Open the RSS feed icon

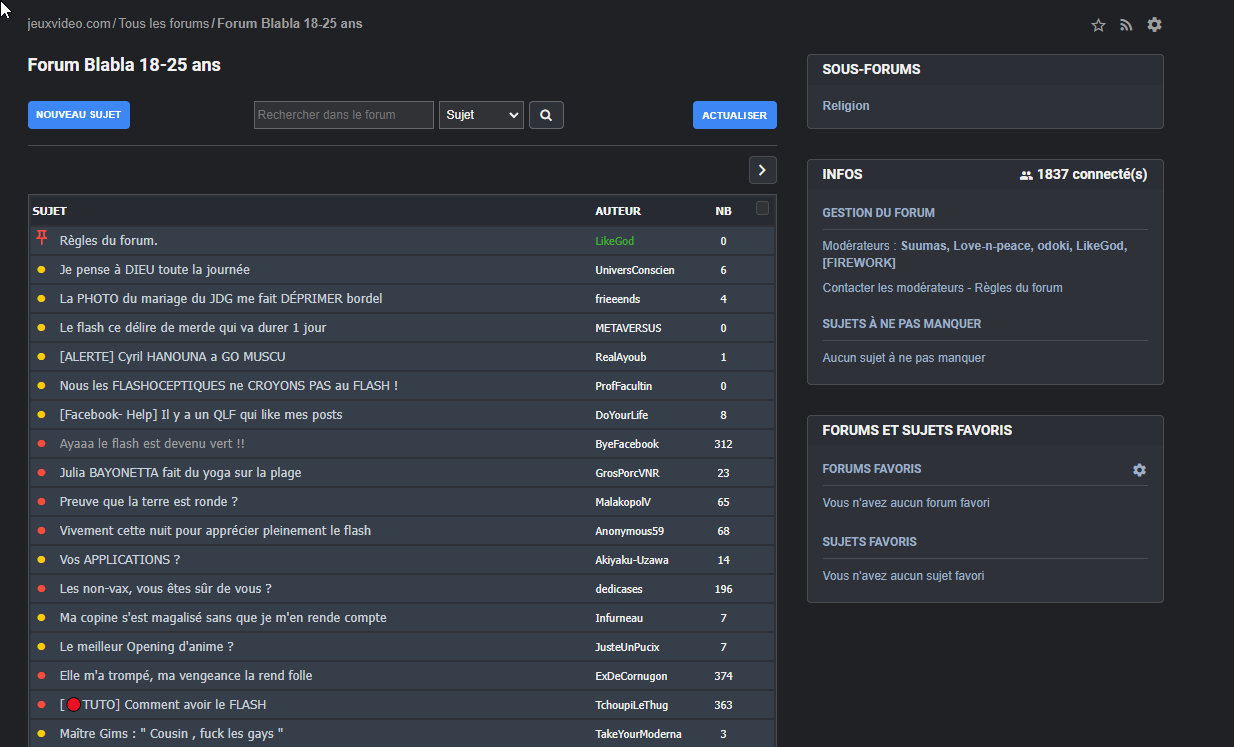tap(1126, 25)
